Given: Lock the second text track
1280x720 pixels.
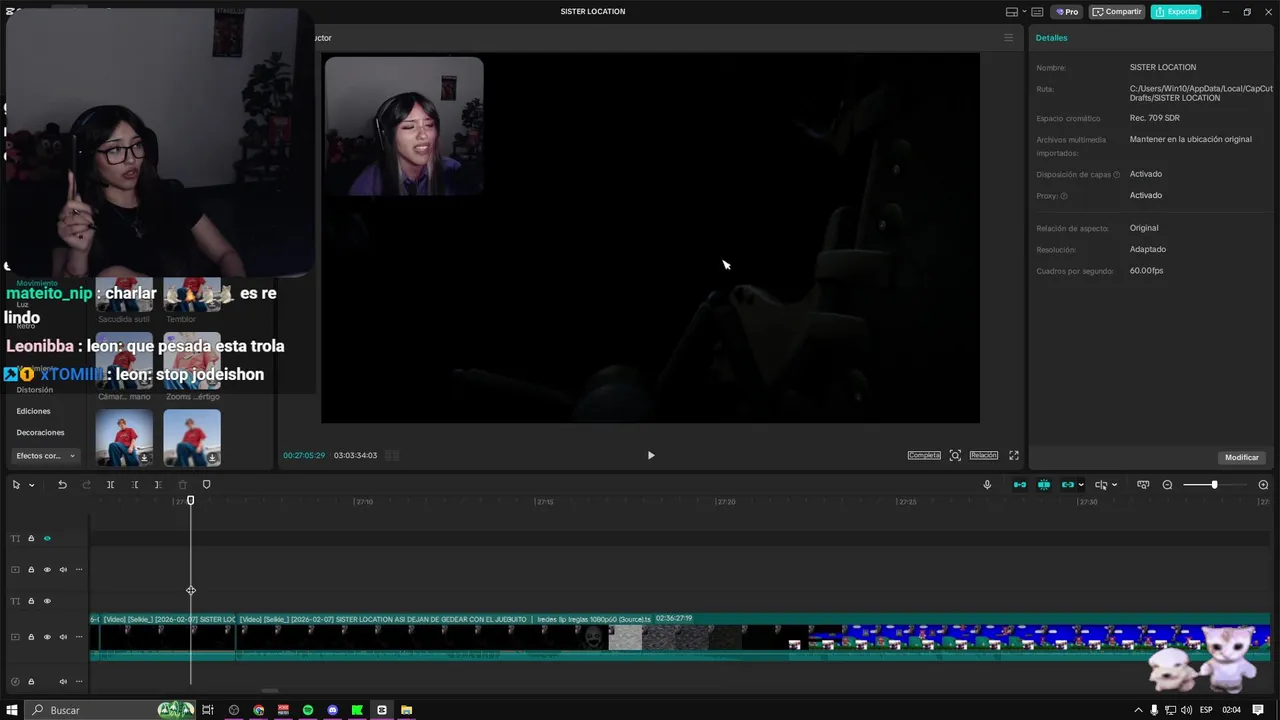Looking at the screenshot, I should pyautogui.click(x=31, y=601).
